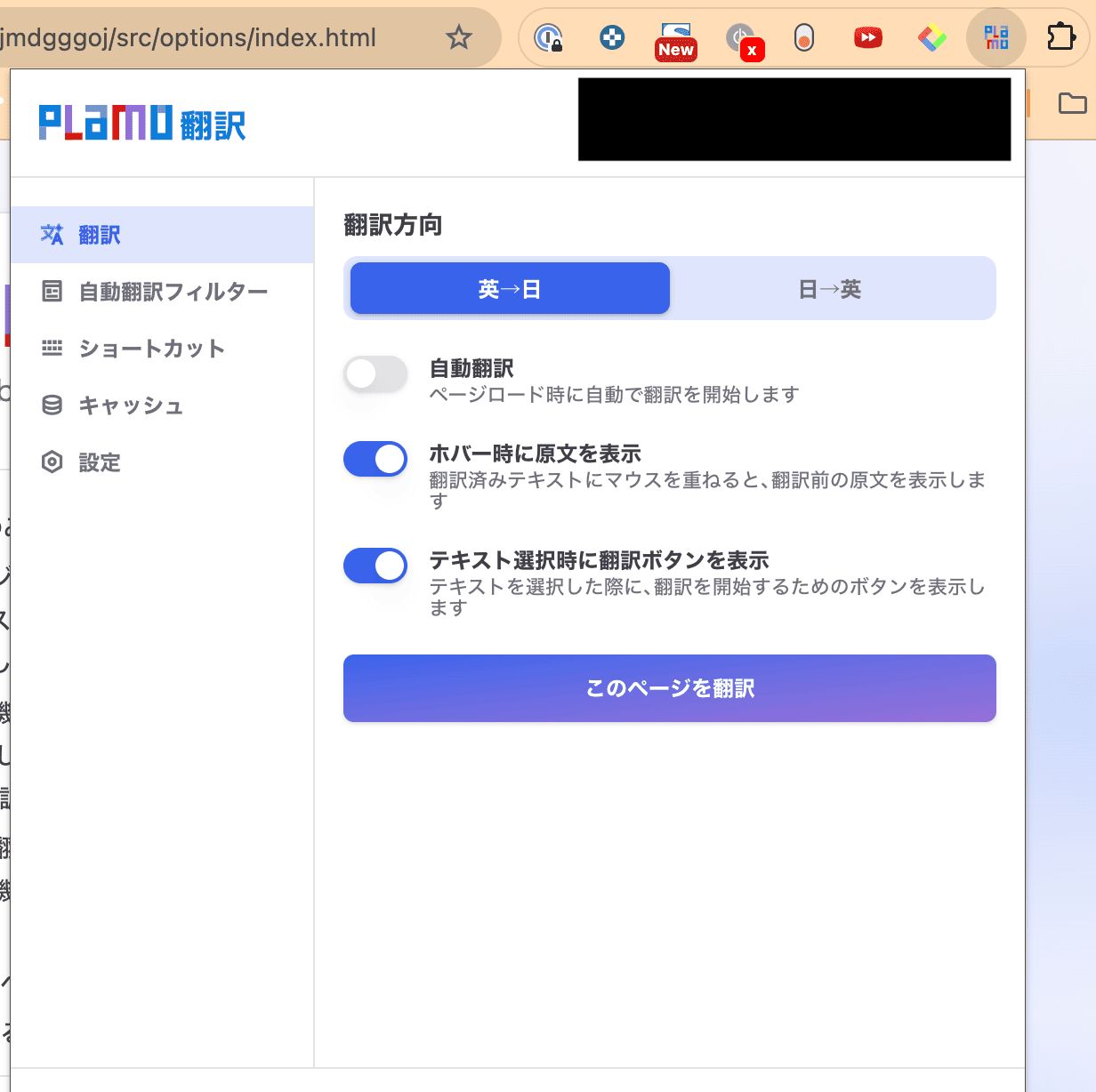This screenshot has height=1092, width=1096.
Task: Click the extension icon with New badge
Action: point(675,37)
